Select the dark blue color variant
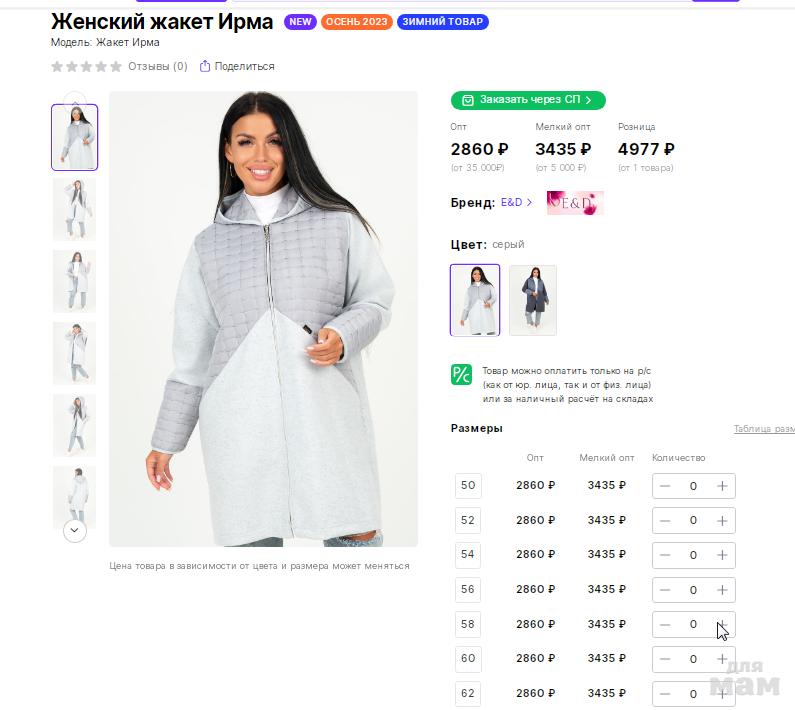Screen dimensions: 795x710 (532, 300)
